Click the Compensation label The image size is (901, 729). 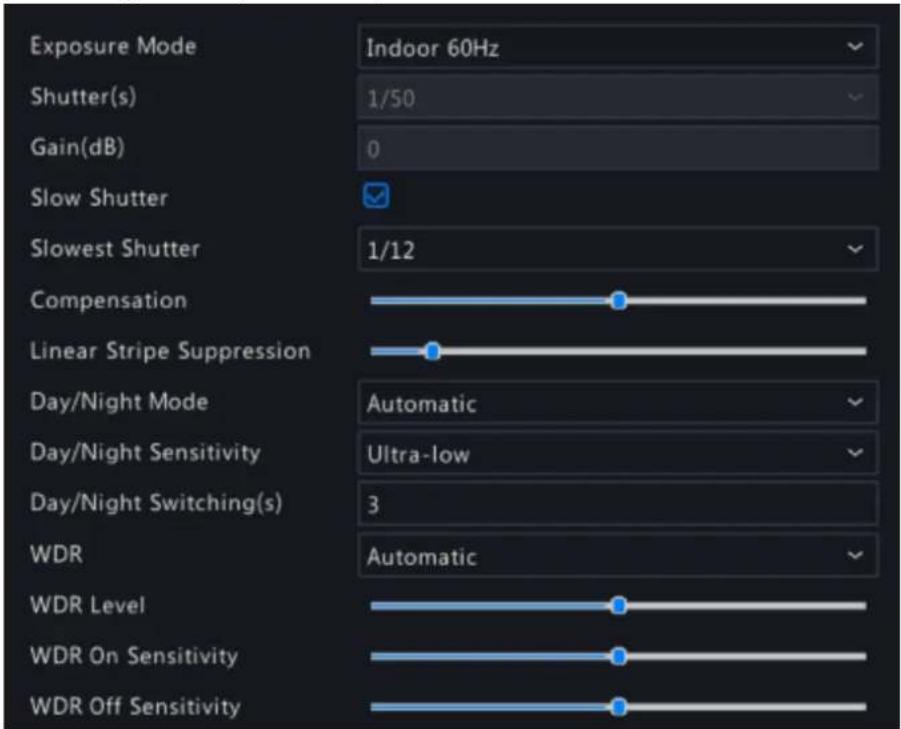[109, 300]
